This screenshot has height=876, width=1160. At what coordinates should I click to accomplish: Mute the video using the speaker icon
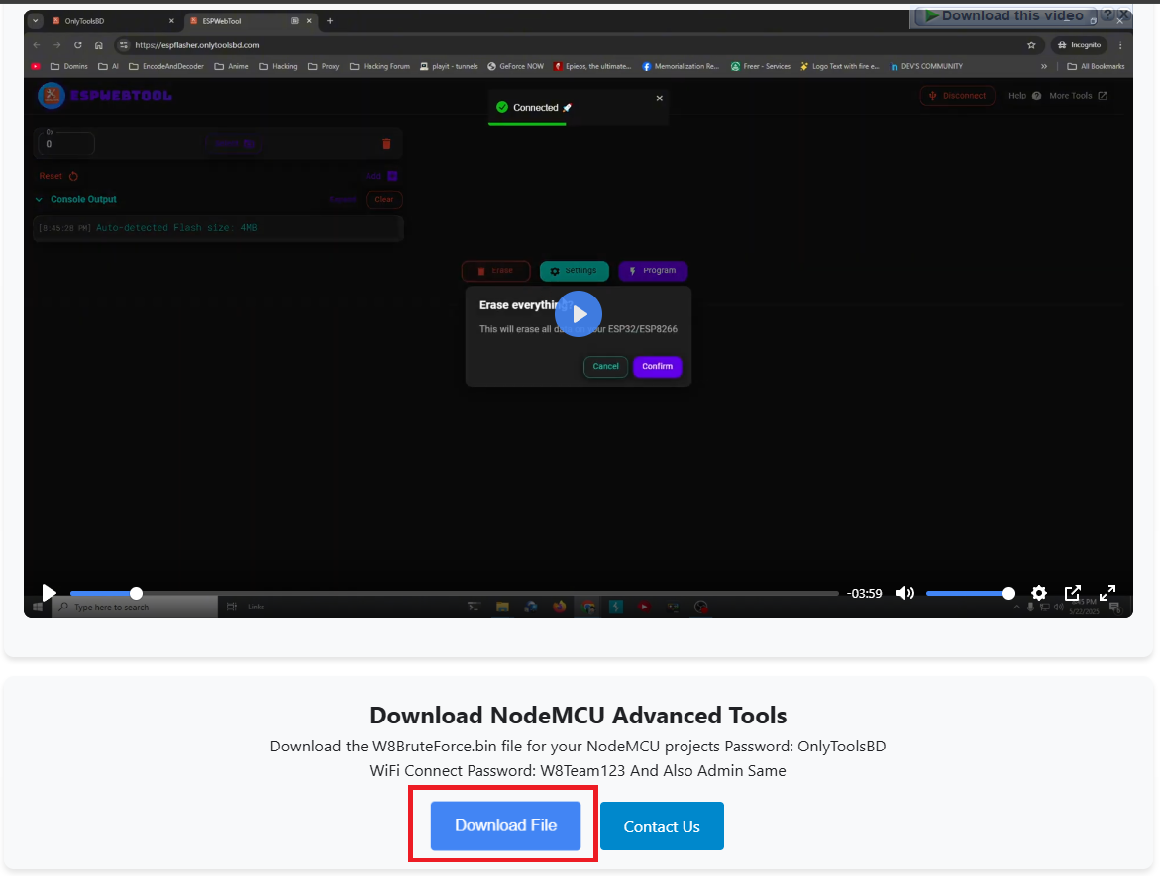905,593
